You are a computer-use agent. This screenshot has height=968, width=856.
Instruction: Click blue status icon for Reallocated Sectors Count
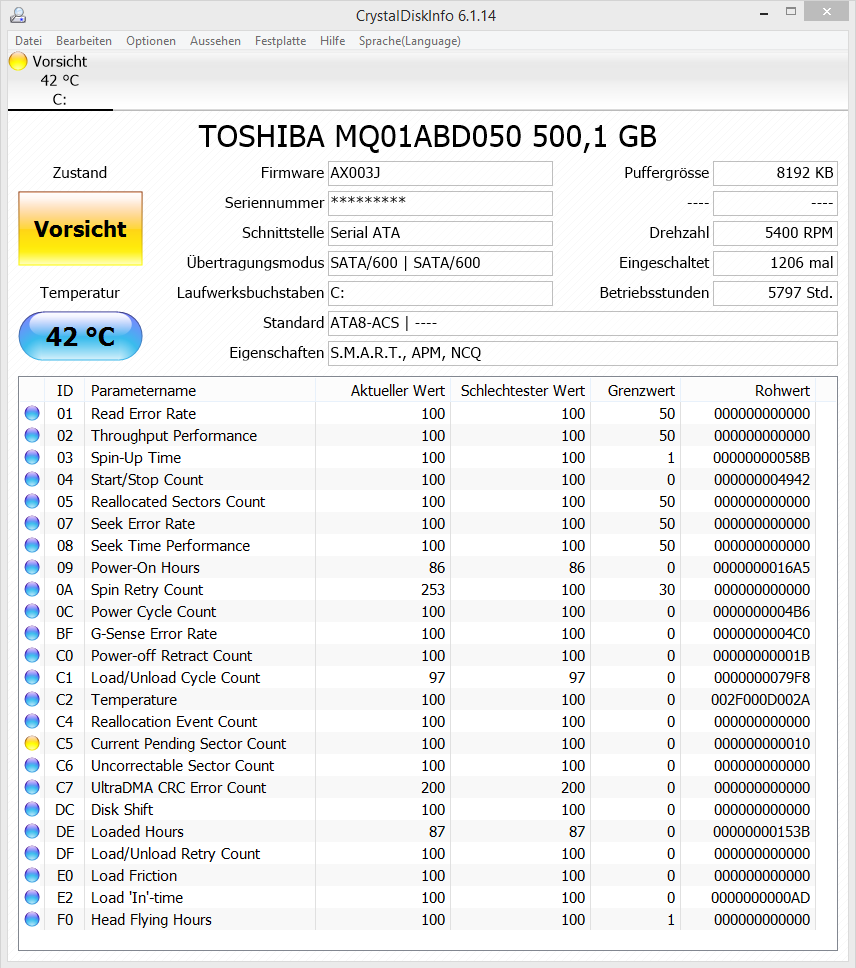coord(32,501)
